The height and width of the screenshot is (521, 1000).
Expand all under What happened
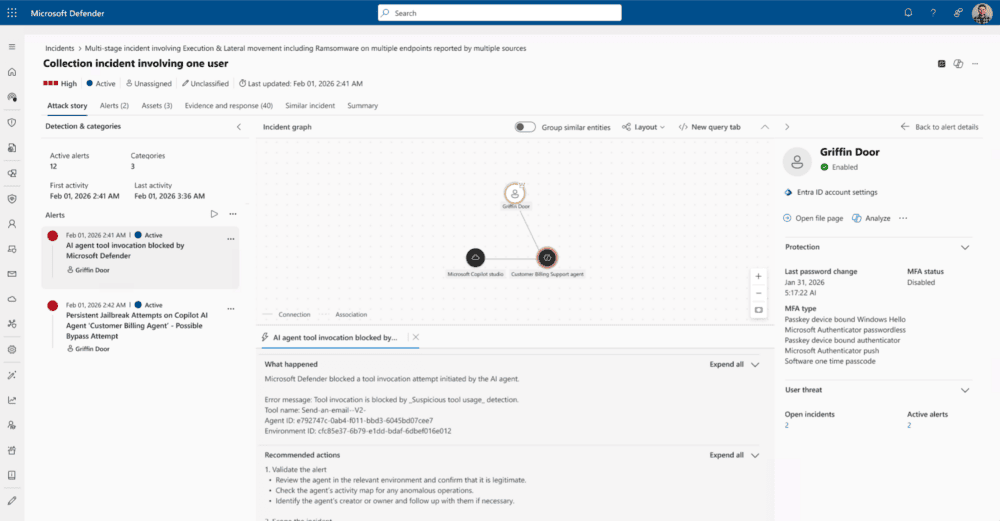[734, 365]
